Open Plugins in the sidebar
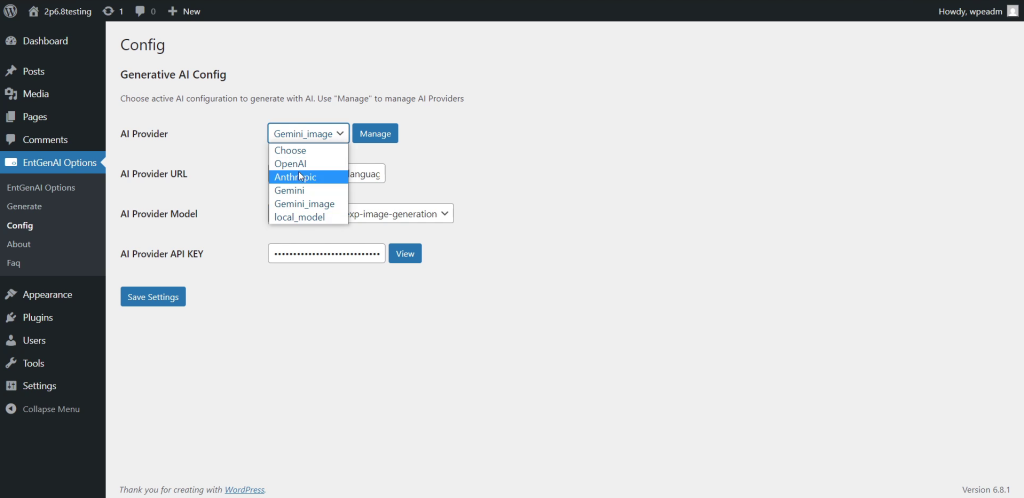1024x498 pixels. click(38, 317)
